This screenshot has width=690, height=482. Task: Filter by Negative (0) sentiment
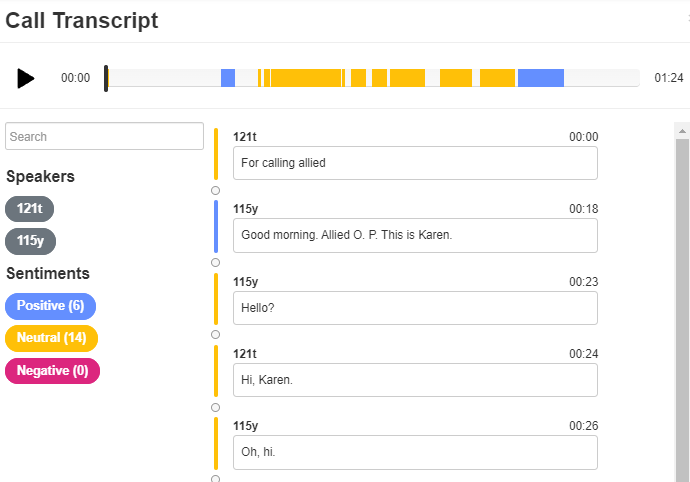[x=52, y=371]
